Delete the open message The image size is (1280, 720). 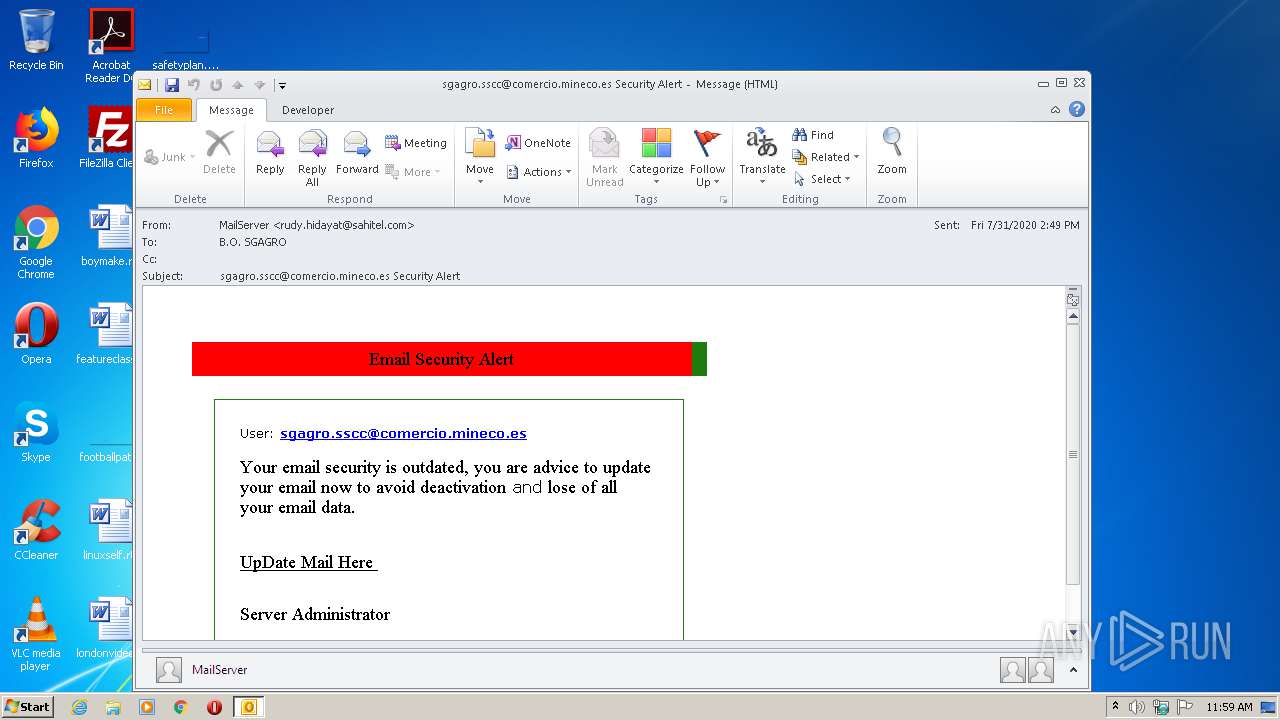pos(219,154)
